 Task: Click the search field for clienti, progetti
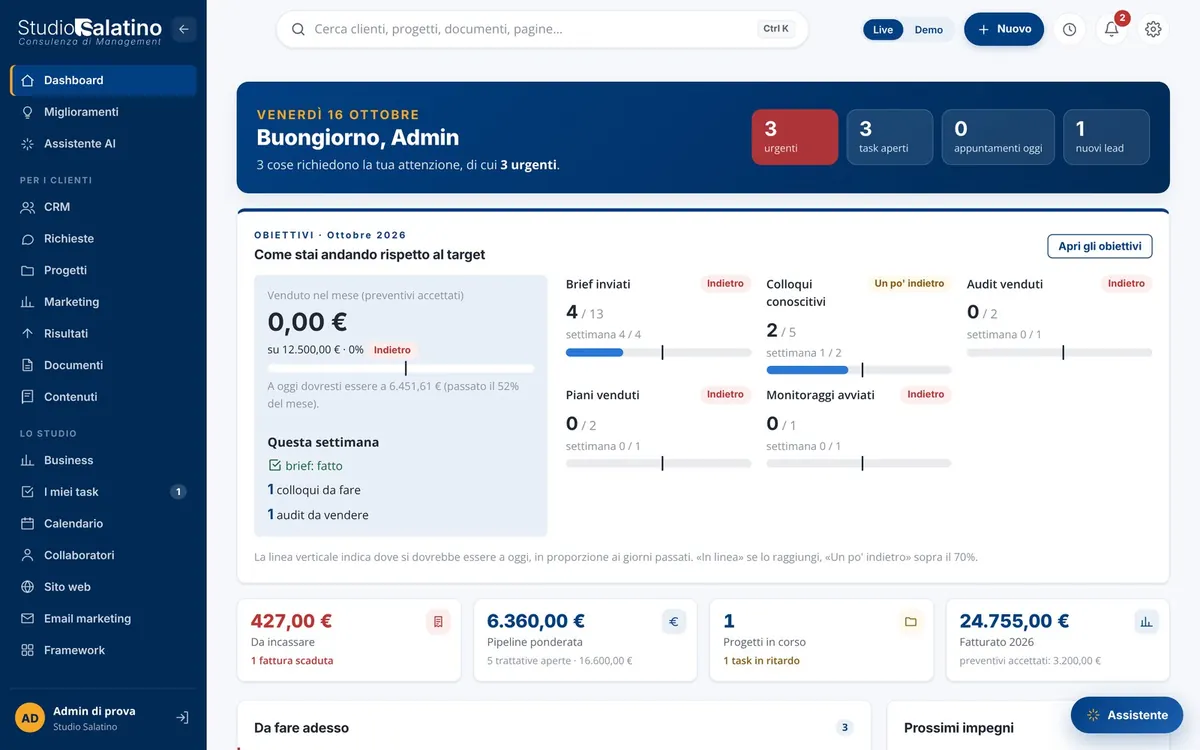tap(542, 29)
